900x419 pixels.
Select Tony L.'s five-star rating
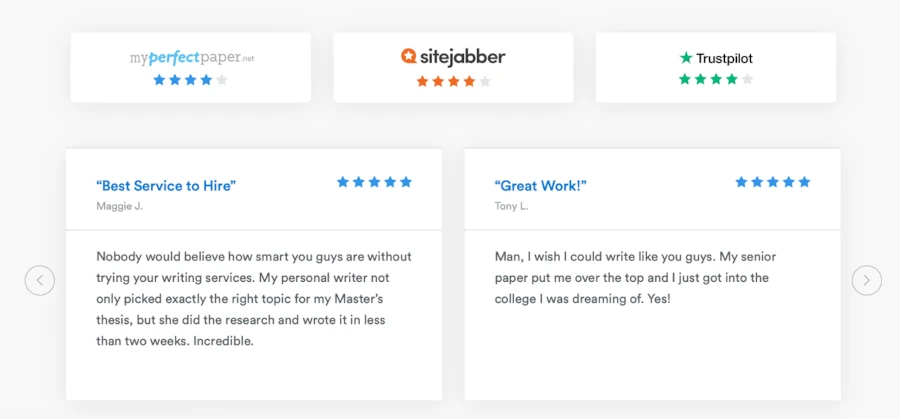[773, 182]
